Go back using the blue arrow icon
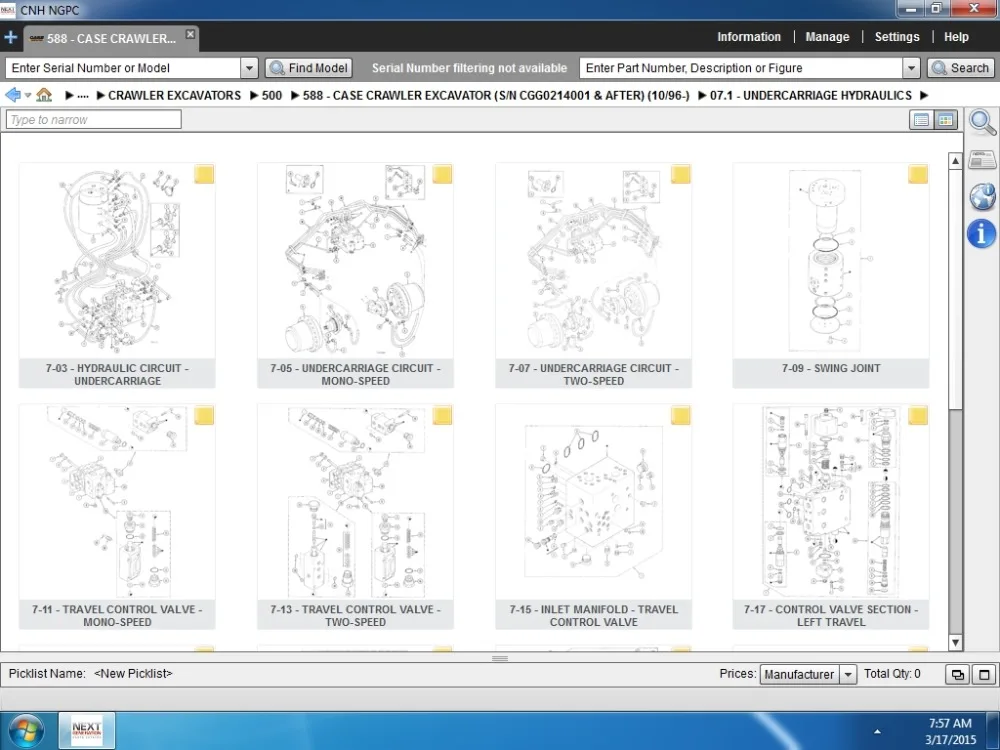 pos(13,95)
